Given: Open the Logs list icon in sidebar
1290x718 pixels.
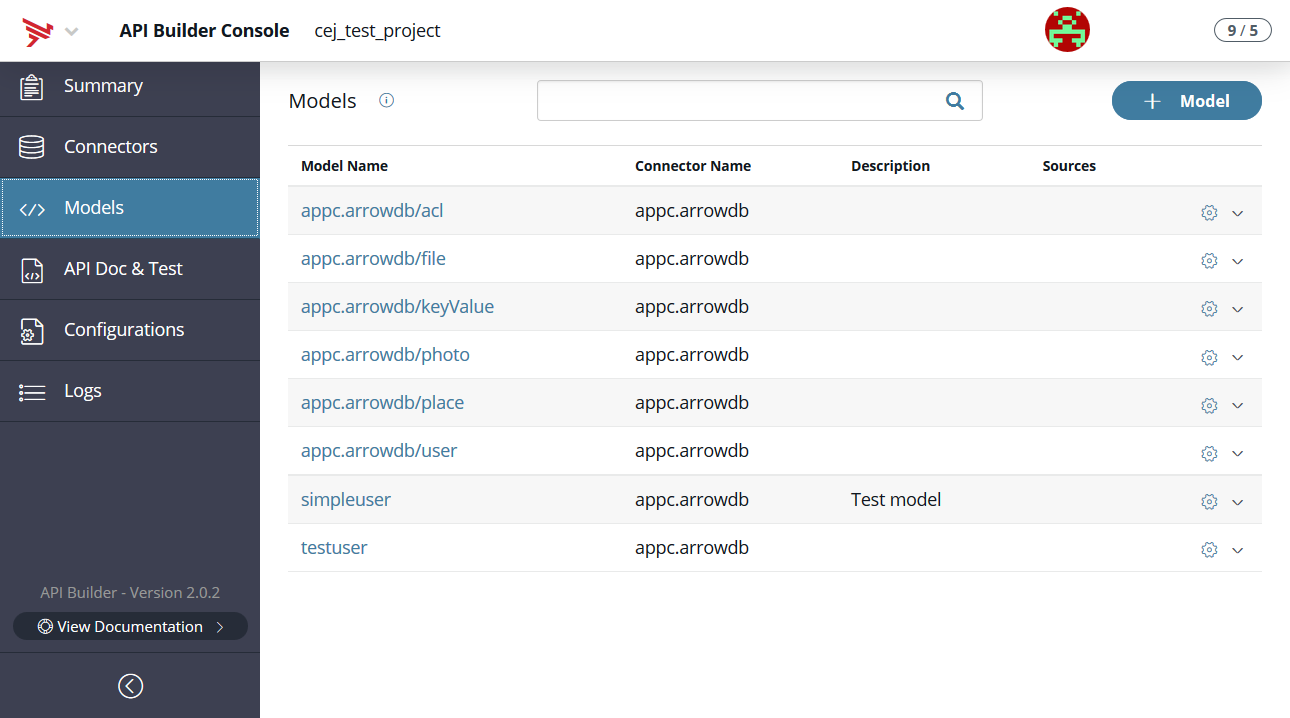Looking at the screenshot, I should (31, 390).
